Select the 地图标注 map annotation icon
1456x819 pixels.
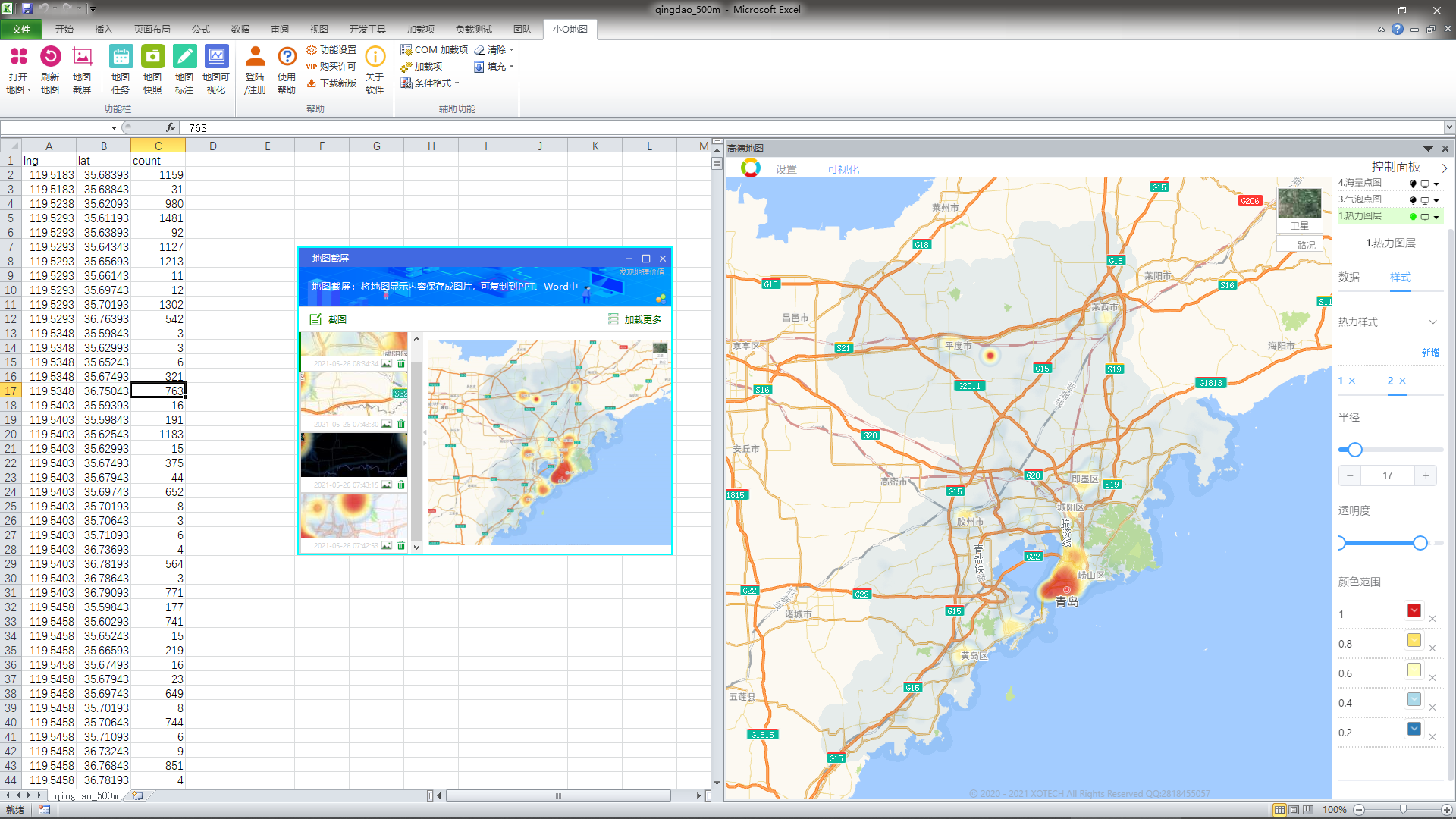pos(184,57)
